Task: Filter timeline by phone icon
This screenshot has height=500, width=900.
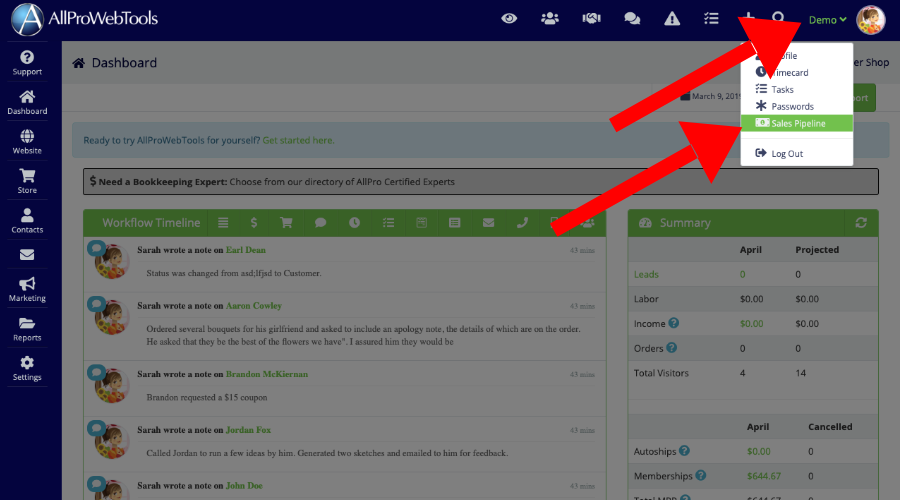Action: coord(522,223)
